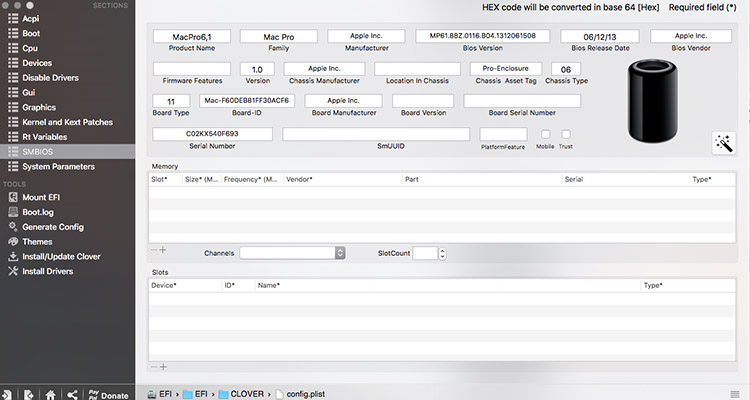Click the magic wand SMBIOS generator

point(724,143)
